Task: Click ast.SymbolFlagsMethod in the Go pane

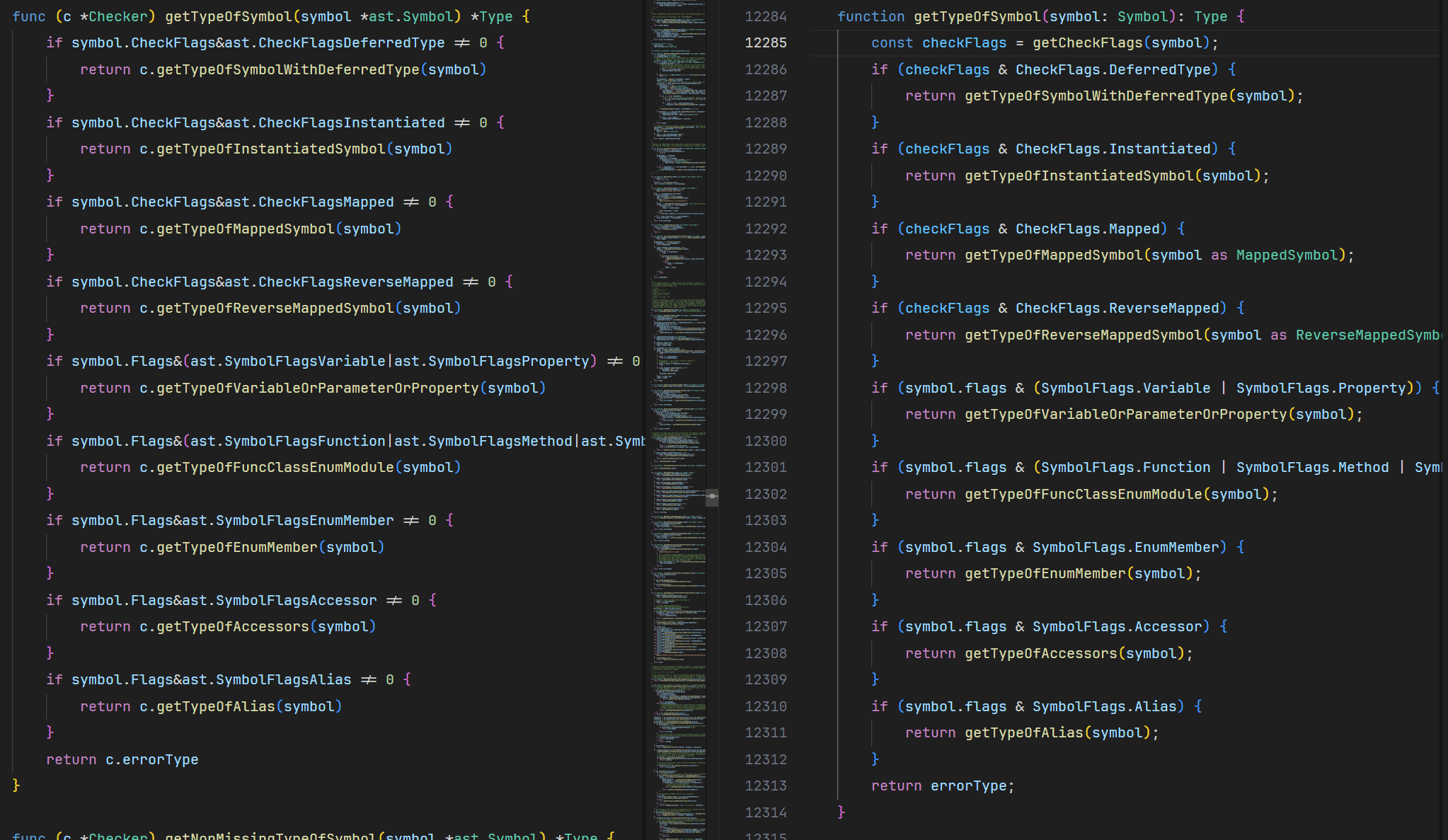Action: coord(483,441)
